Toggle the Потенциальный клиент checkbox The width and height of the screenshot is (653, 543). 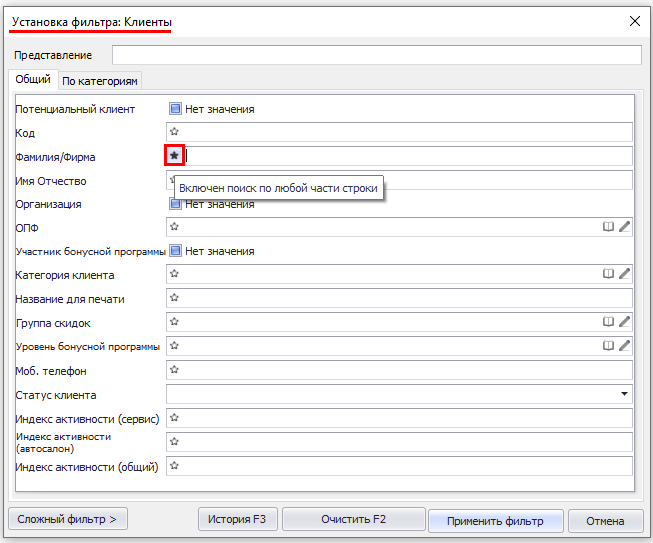[x=175, y=109]
